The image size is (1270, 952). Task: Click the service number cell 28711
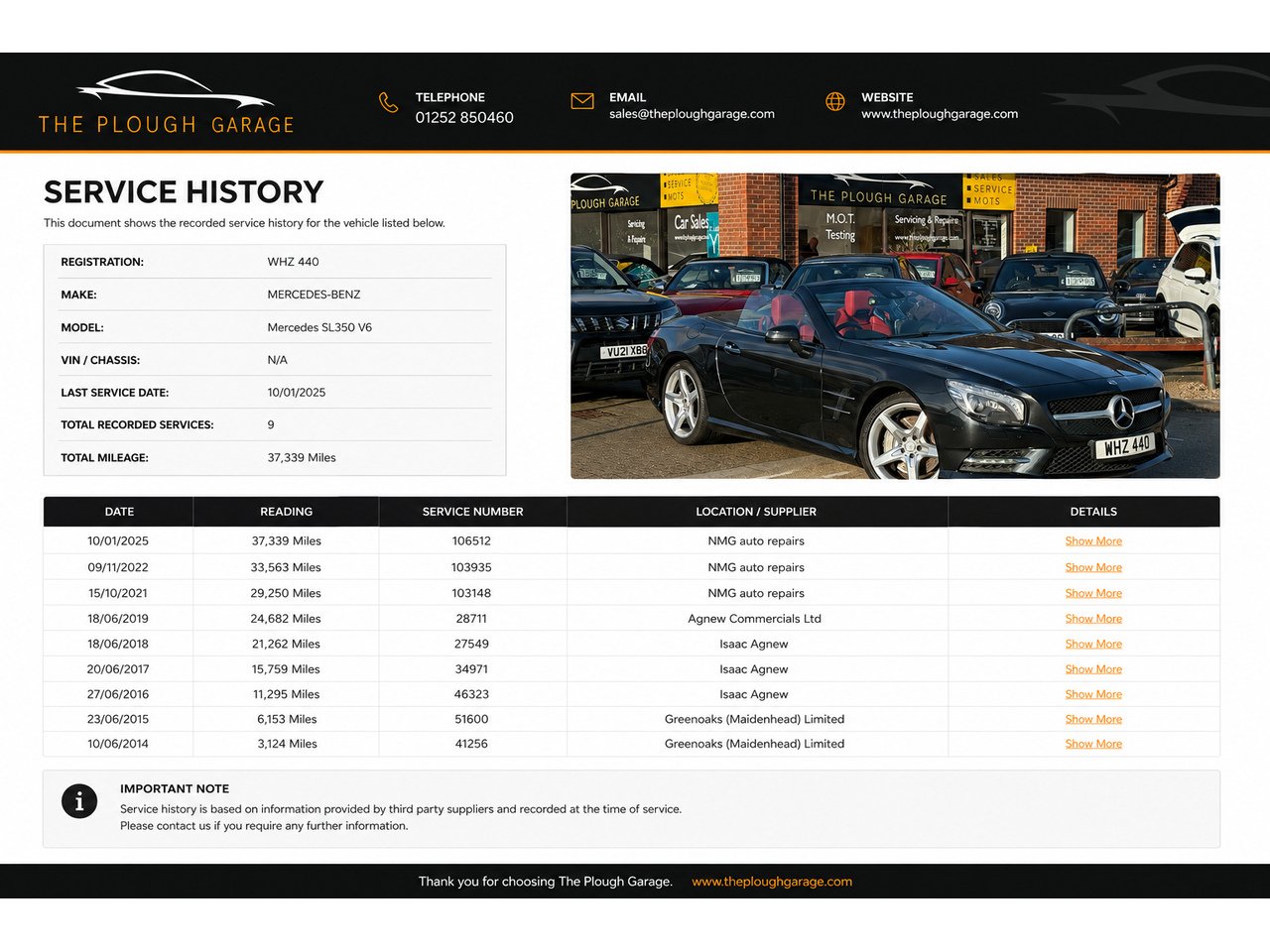471,619
